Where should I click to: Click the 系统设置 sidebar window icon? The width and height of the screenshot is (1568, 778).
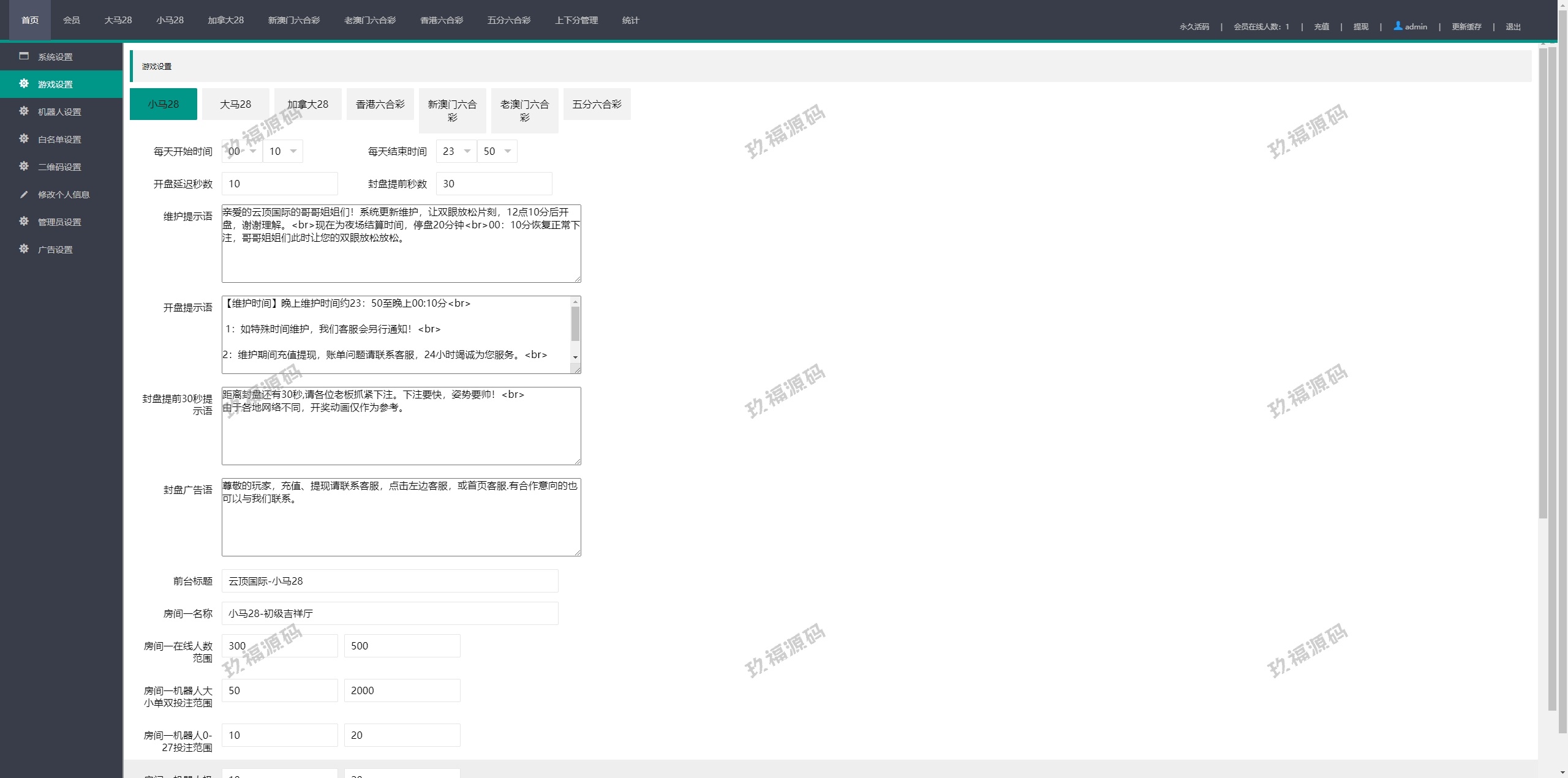coord(24,56)
